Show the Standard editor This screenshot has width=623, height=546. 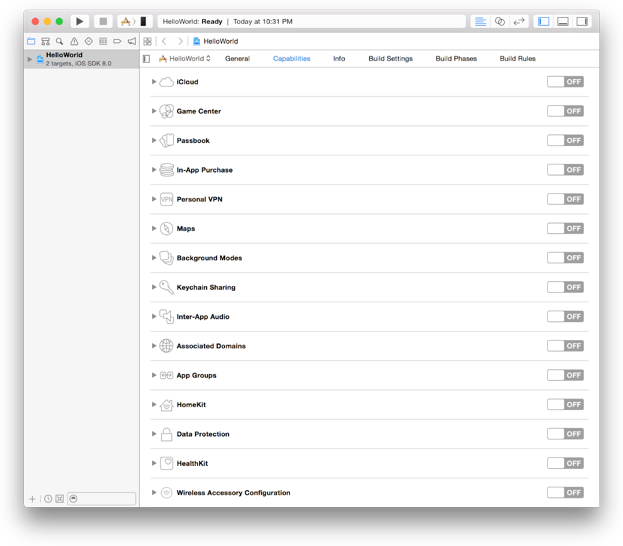coord(480,21)
